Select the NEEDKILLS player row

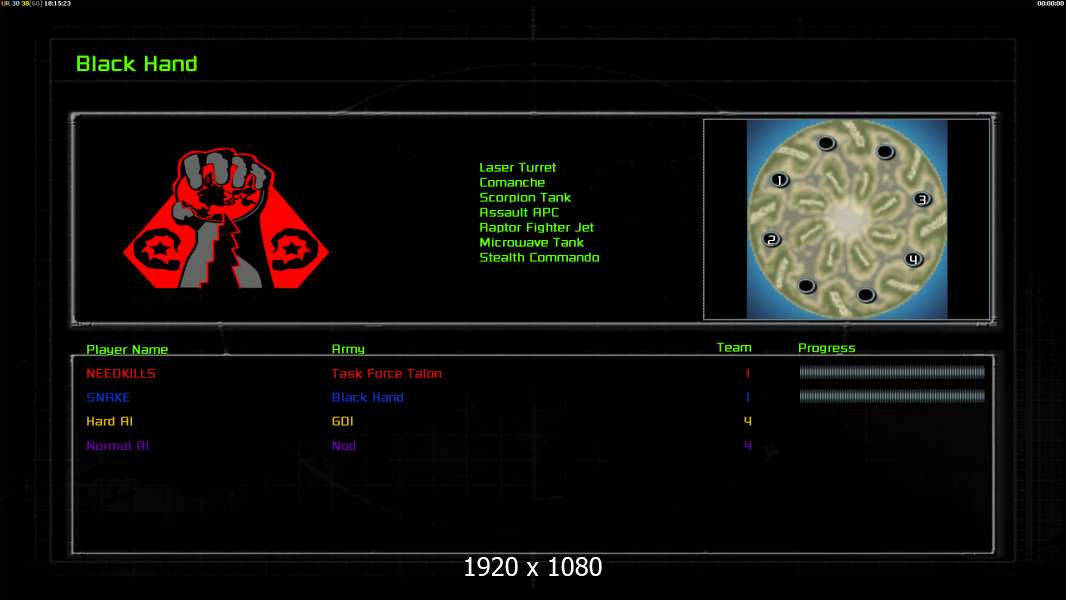533,372
